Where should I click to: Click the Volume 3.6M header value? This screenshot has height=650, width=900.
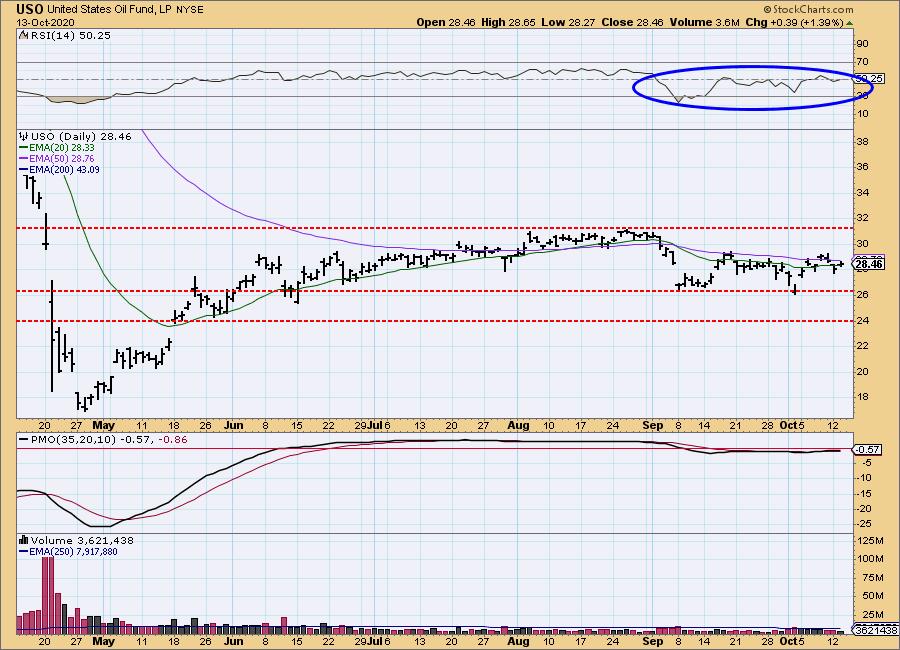click(704, 22)
